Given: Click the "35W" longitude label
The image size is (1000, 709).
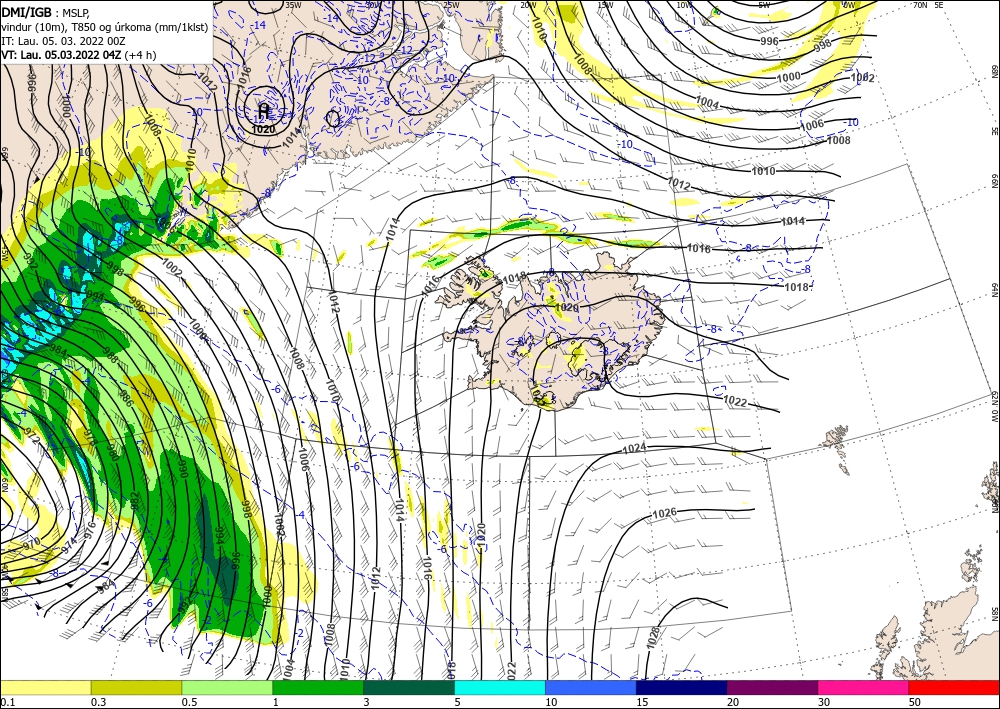Looking at the screenshot, I should [x=293, y=5].
